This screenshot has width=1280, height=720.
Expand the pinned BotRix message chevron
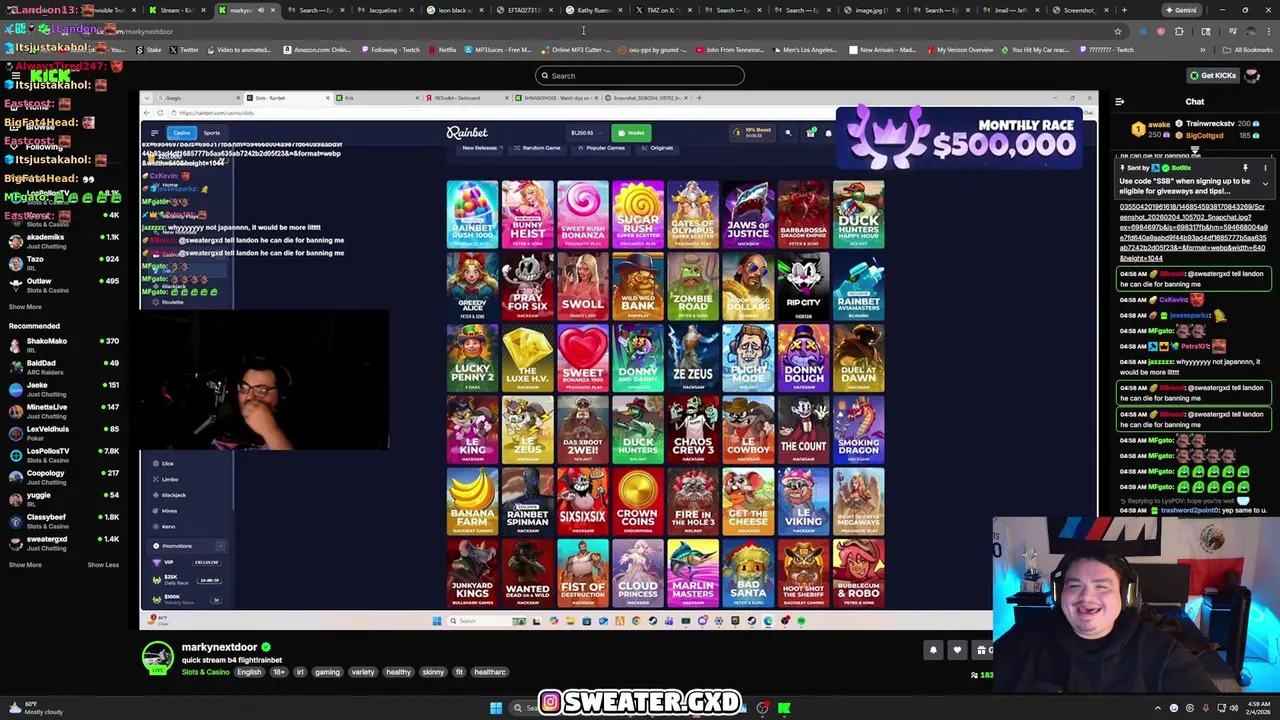click(1265, 184)
